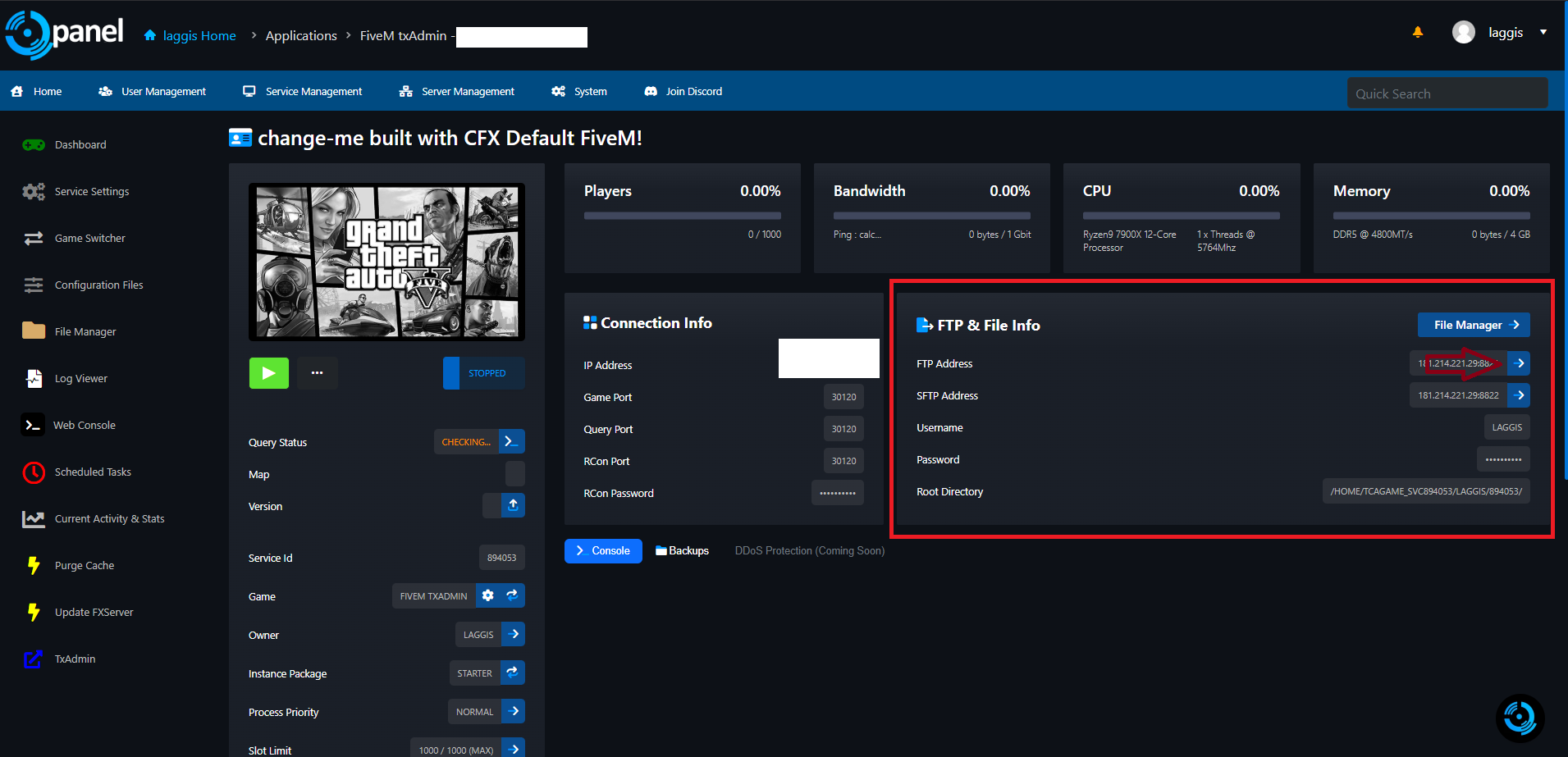
Task: Go to laggis Home breadcrumb
Action: (x=190, y=35)
